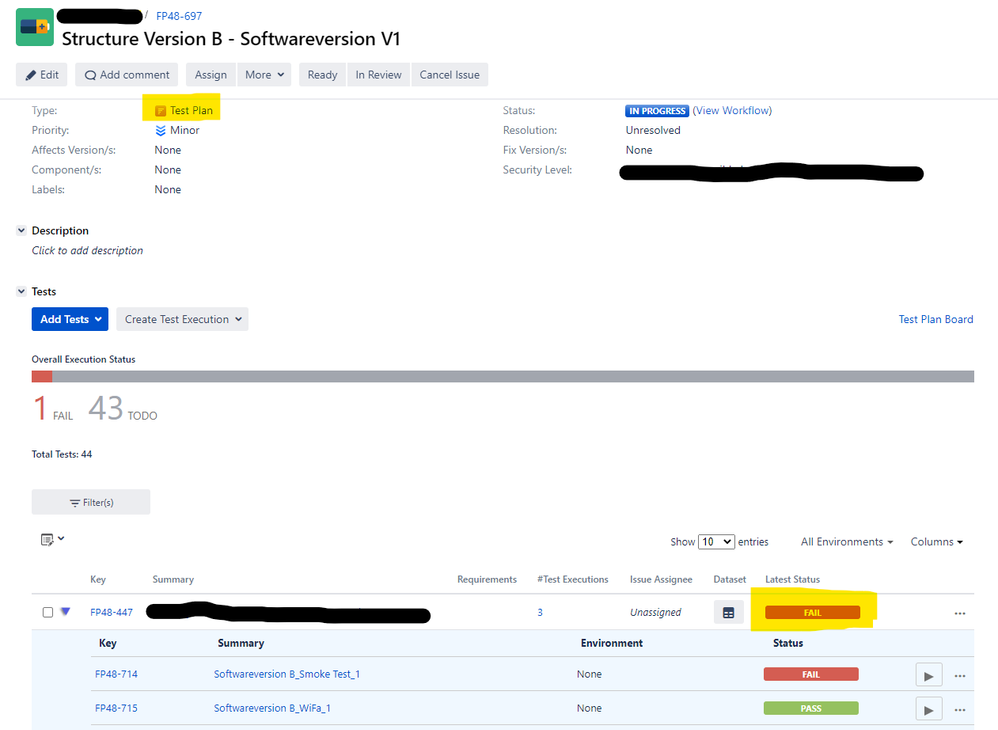Click the Overall Execution Status progress bar
The height and width of the screenshot is (730, 998).
(500, 376)
